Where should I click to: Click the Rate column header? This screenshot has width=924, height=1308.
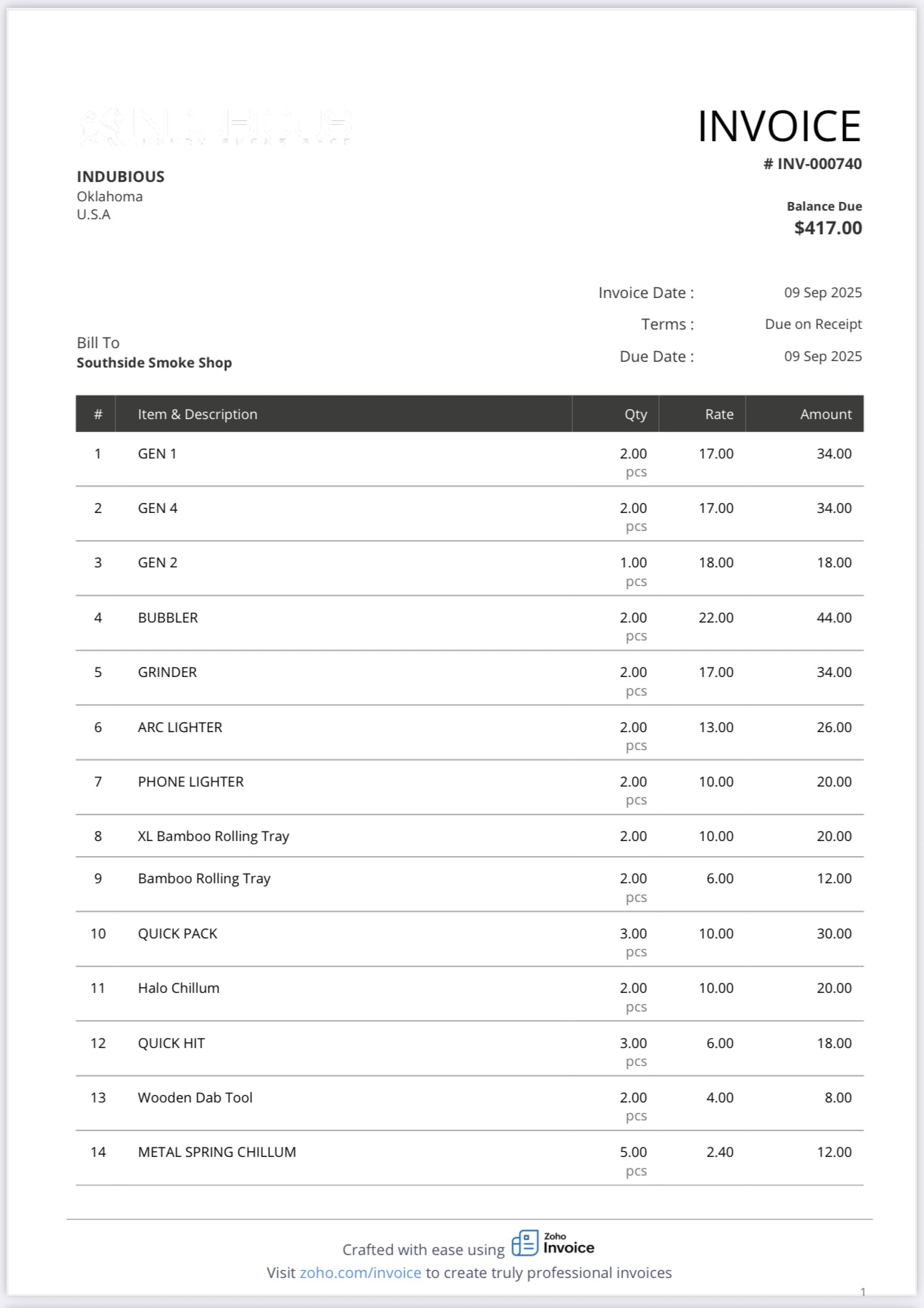[x=719, y=414]
